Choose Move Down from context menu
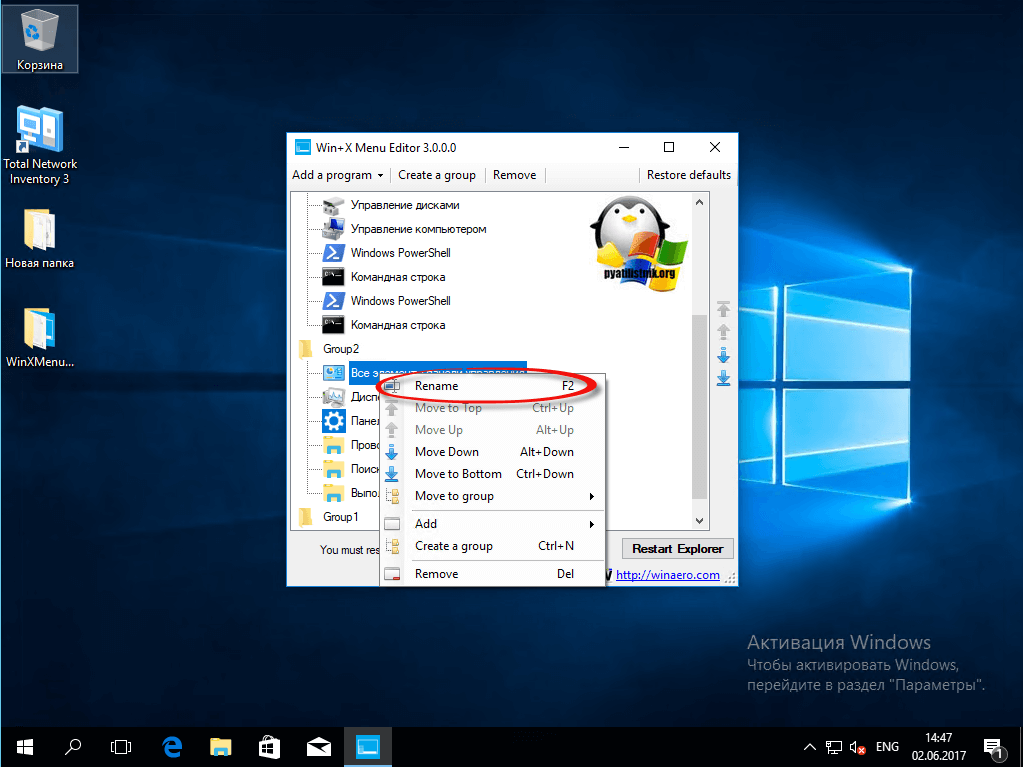The image size is (1023, 767). [x=447, y=452]
